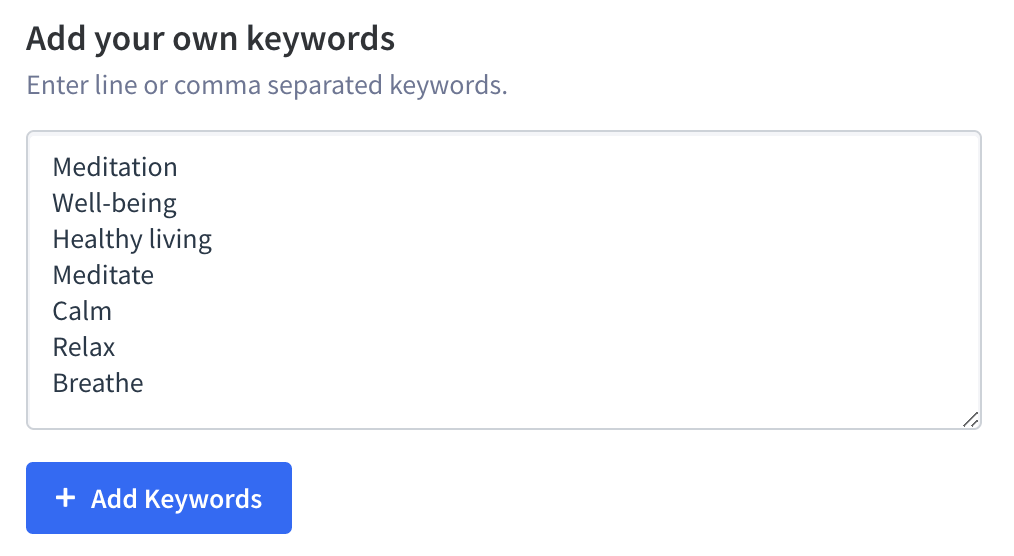The height and width of the screenshot is (556, 1014).
Task: Place cursor on the Meditate keyword
Action: click(103, 275)
